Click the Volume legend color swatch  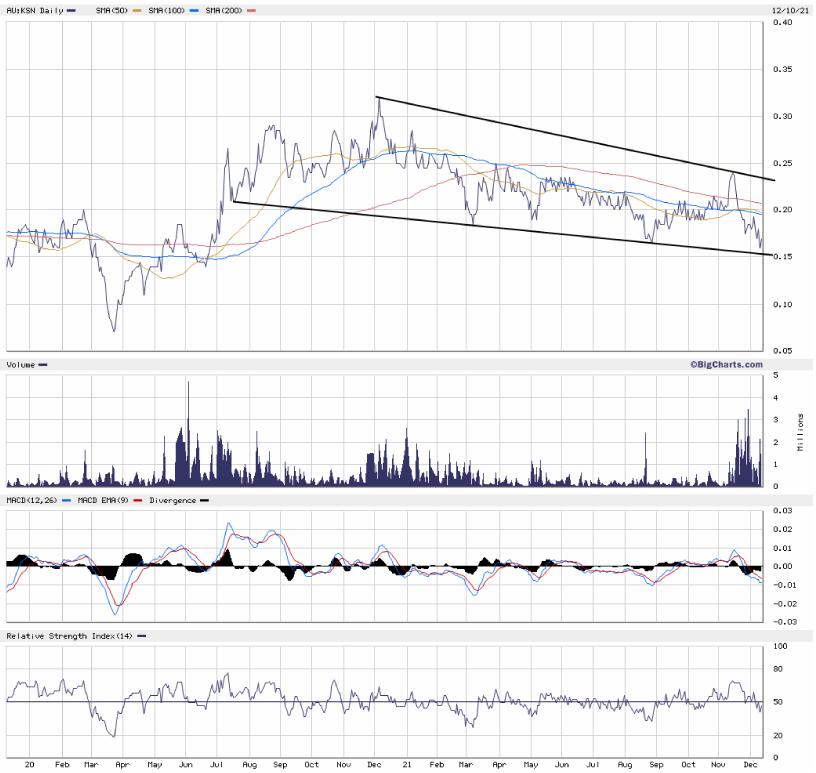point(43,365)
